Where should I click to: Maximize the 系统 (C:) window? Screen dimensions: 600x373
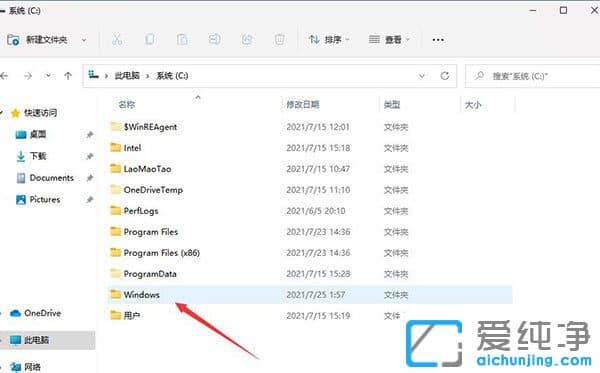[563, 10]
